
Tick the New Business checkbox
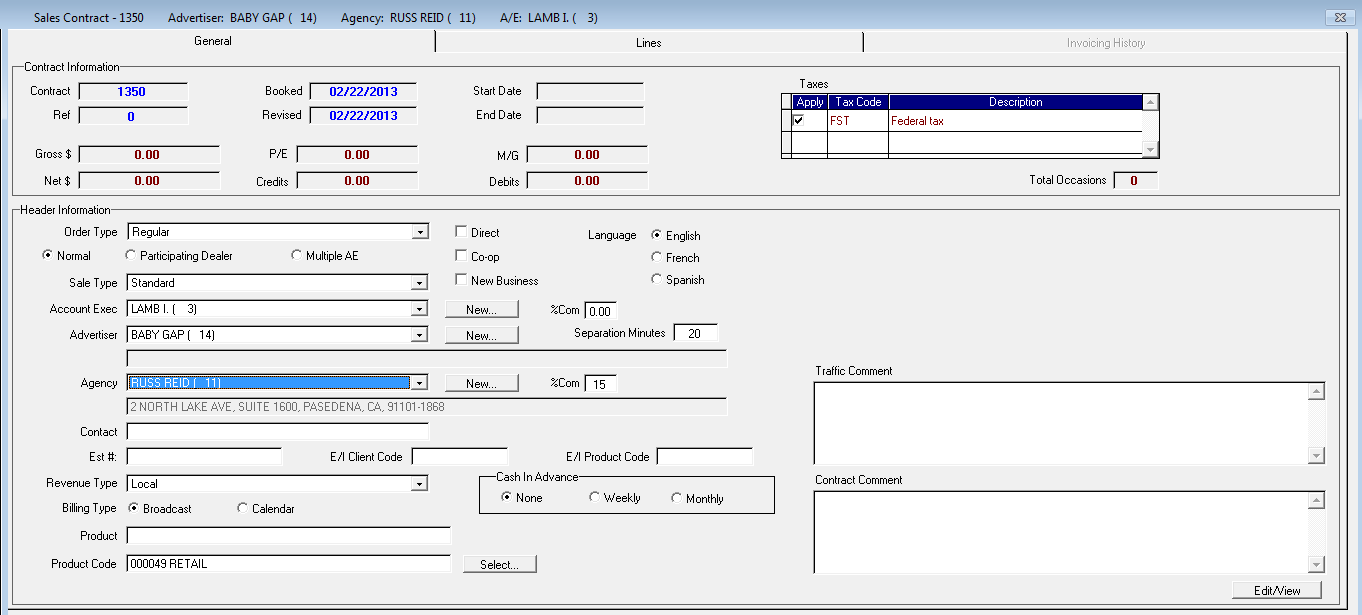461,280
